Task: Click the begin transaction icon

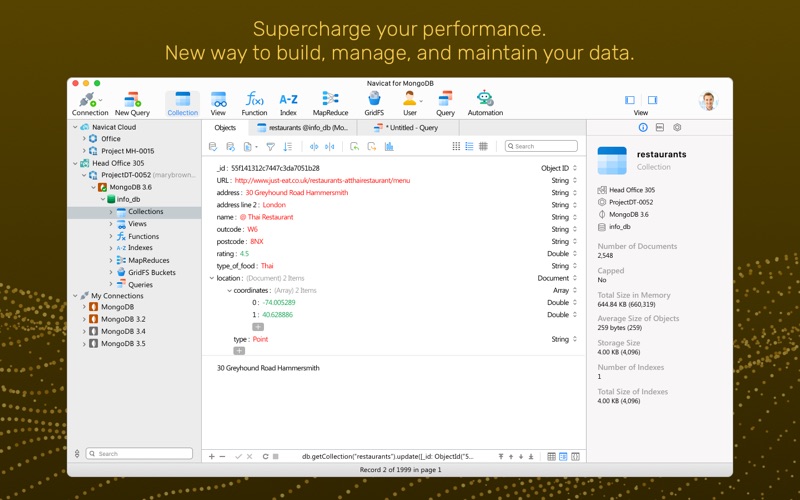Action: click(x=213, y=146)
